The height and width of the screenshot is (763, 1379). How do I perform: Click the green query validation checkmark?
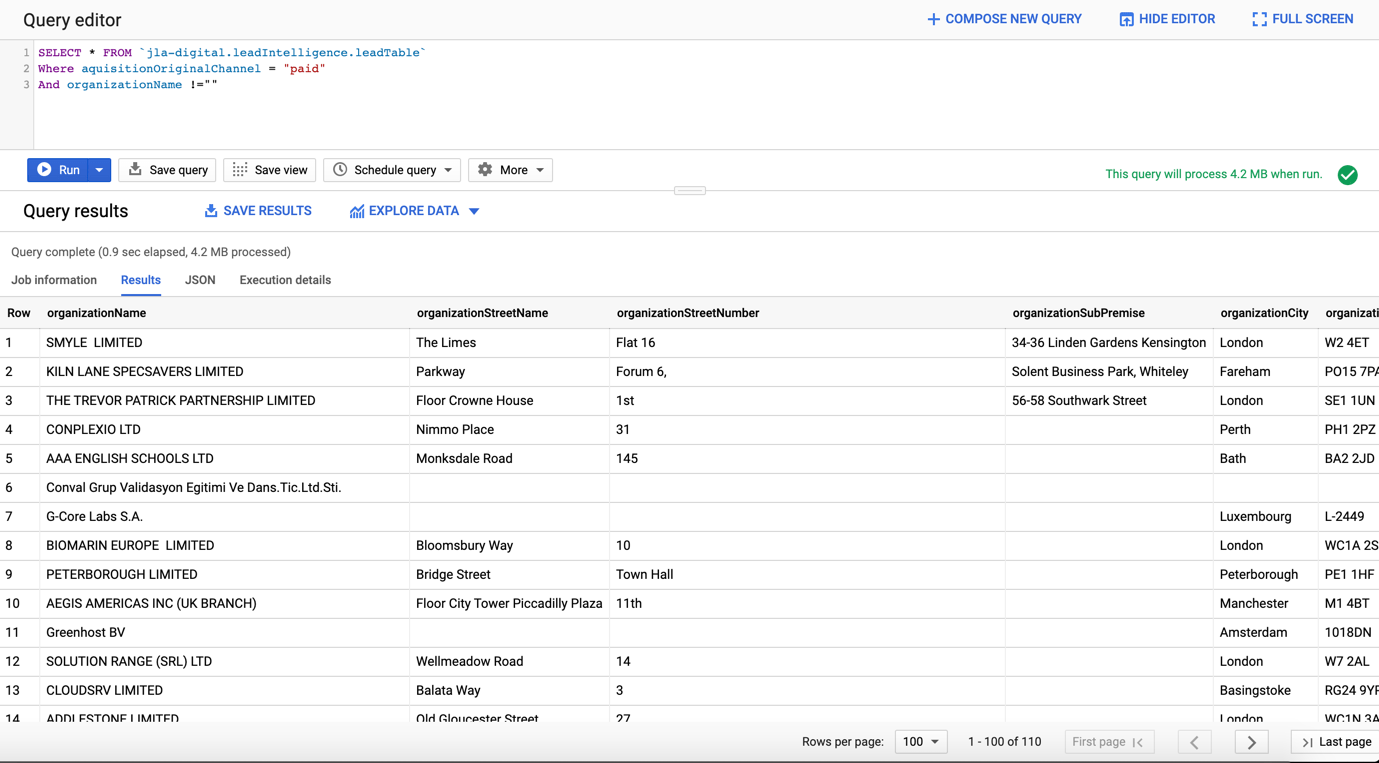(x=1347, y=175)
